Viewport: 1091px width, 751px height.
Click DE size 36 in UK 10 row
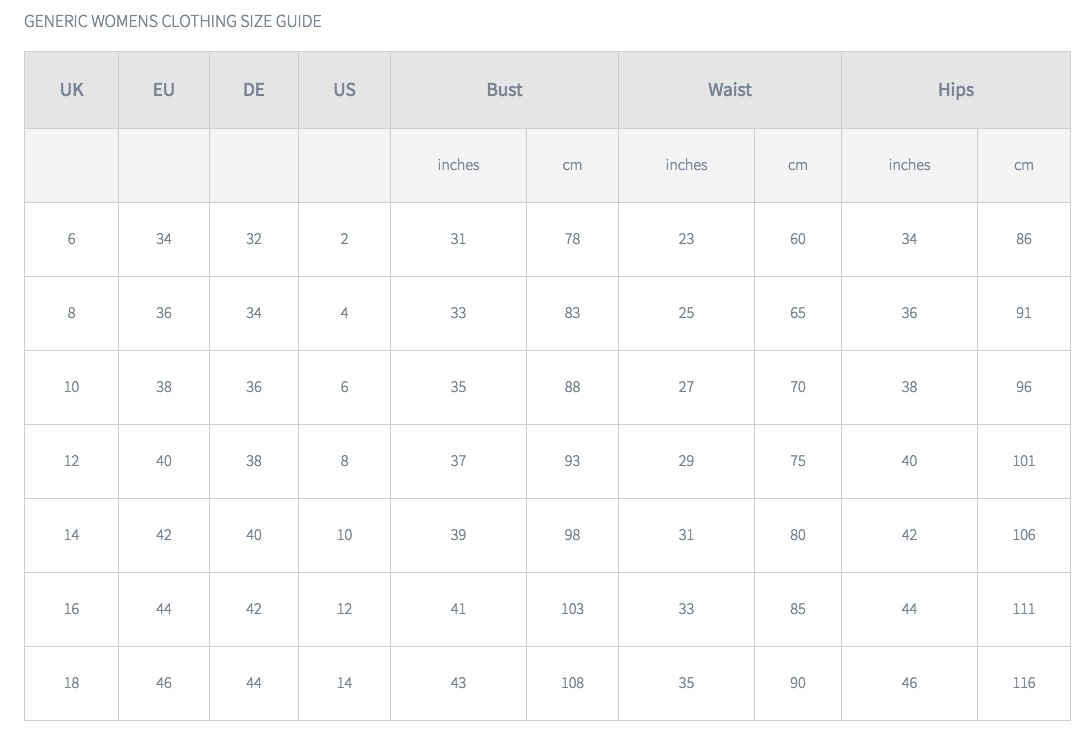point(254,387)
